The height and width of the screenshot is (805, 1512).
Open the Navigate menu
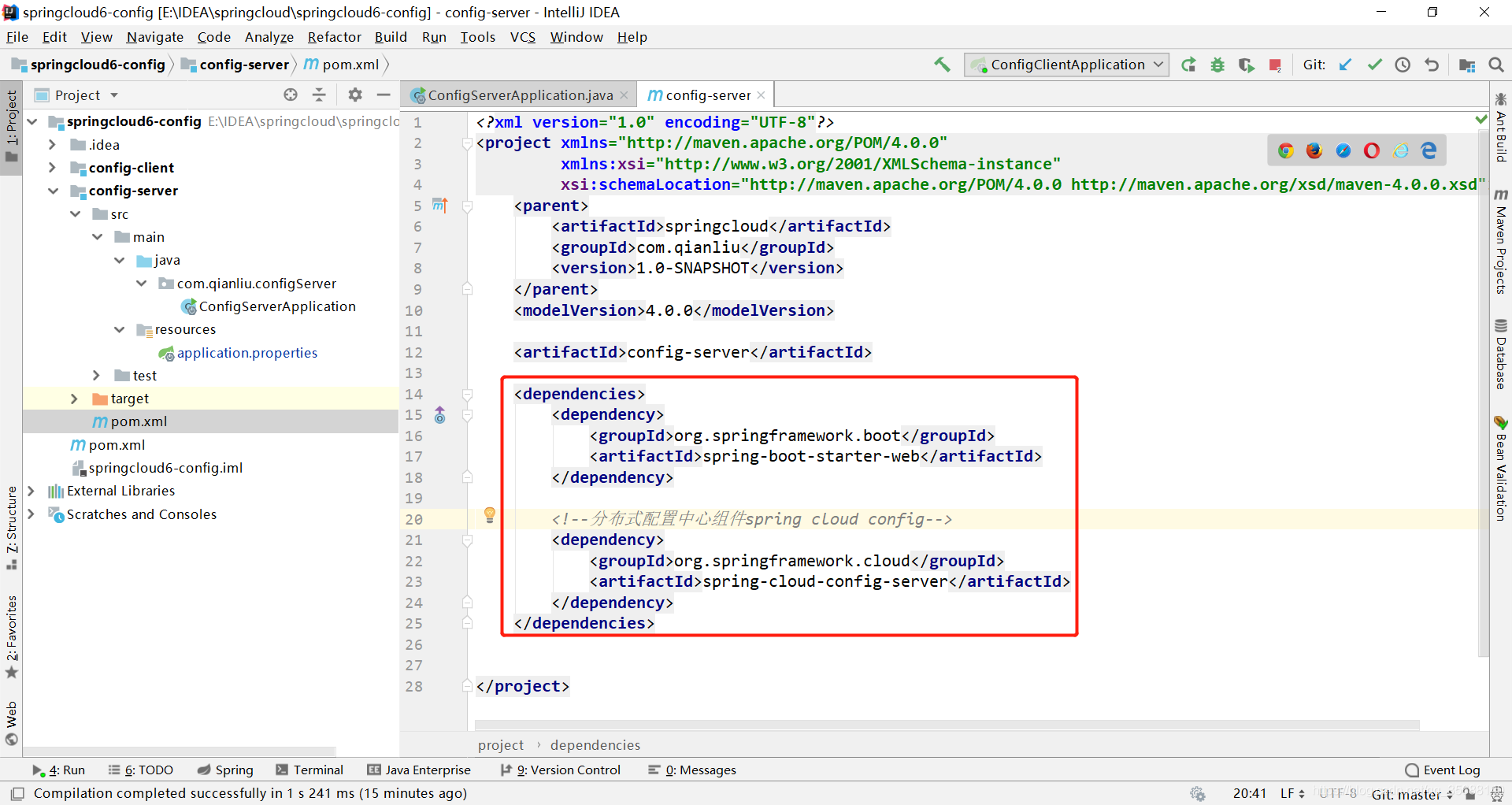pyautogui.click(x=154, y=37)
